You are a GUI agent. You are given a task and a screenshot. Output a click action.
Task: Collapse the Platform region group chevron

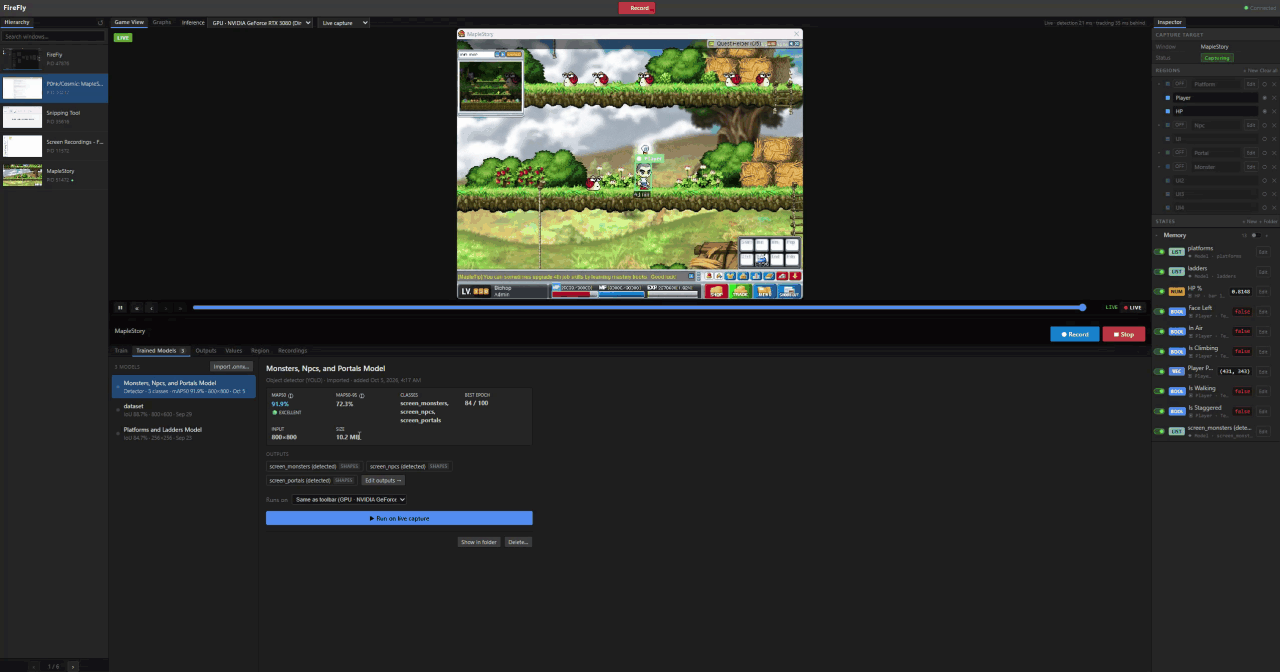(x=1159, y=84)
